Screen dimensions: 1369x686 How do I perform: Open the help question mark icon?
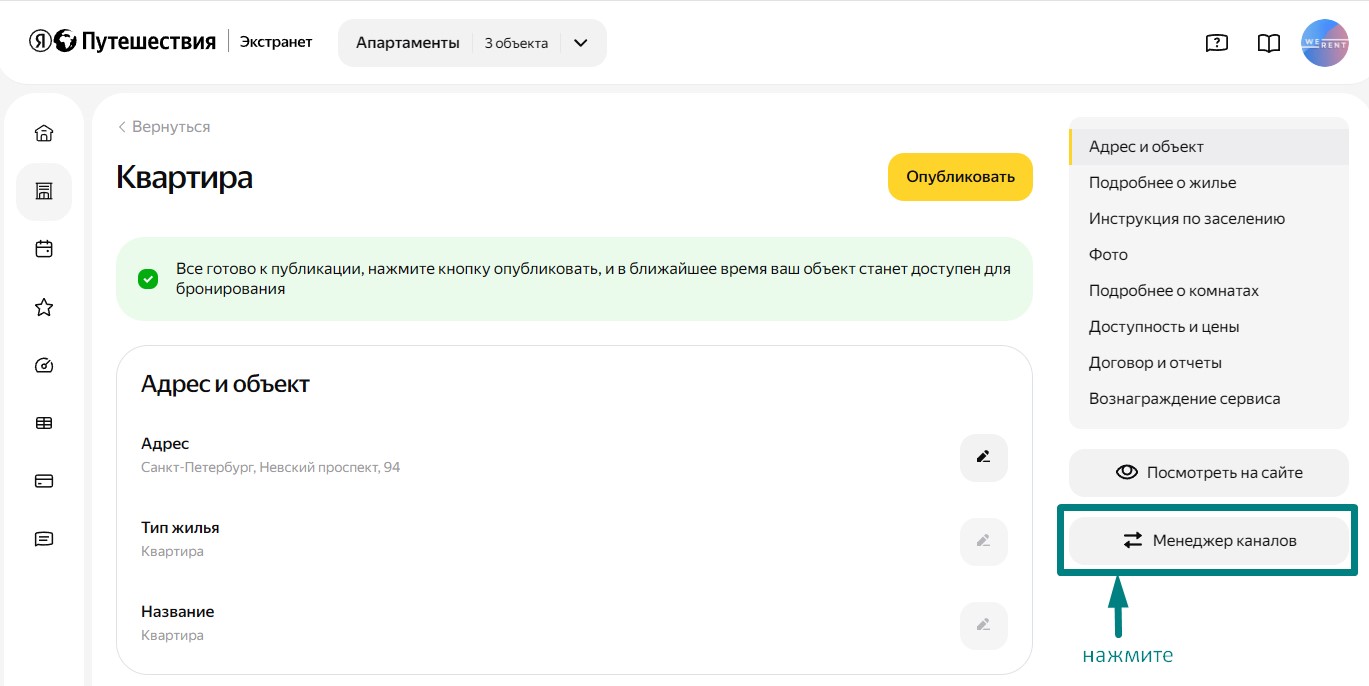1217,43
